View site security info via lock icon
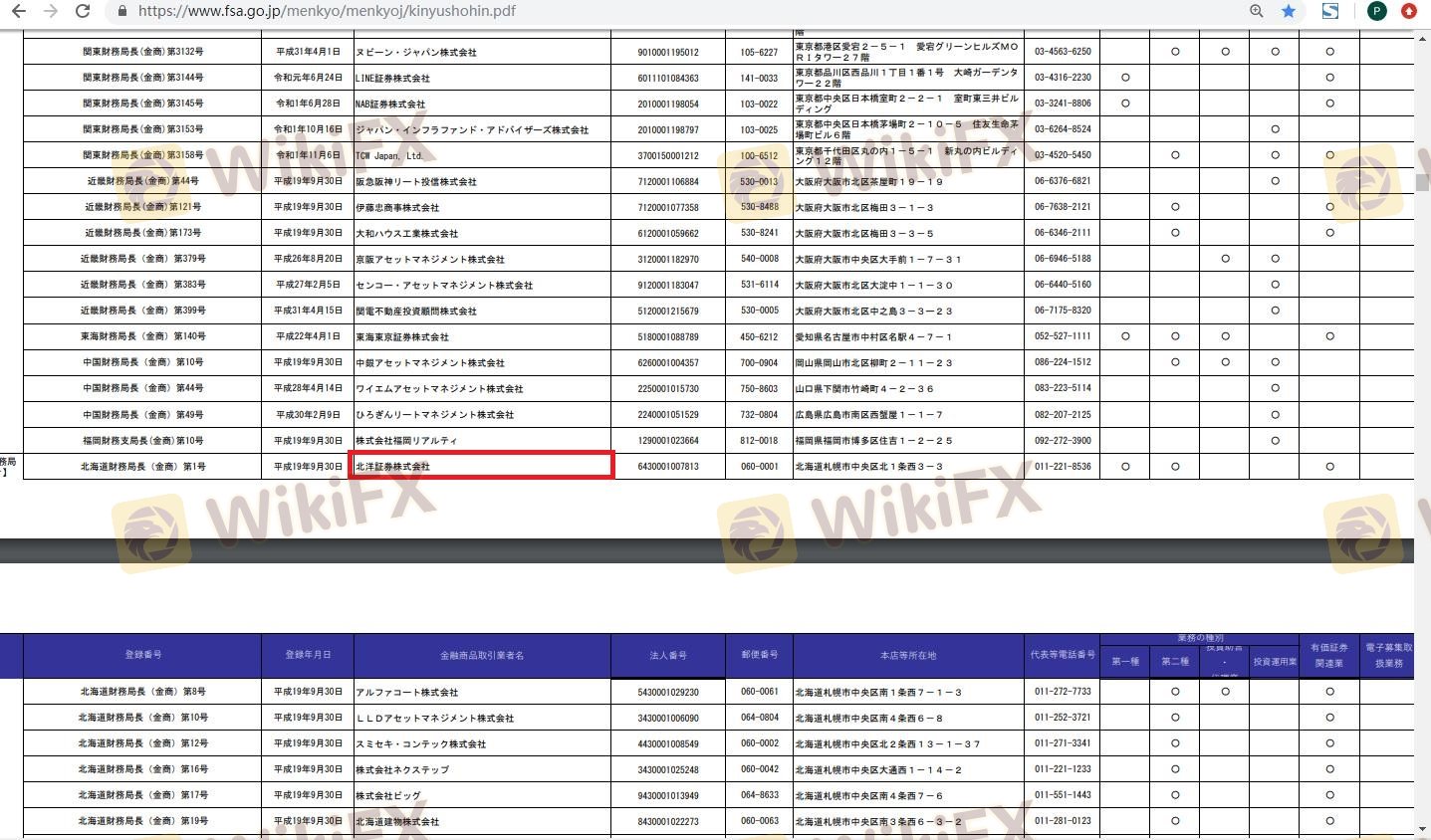The image size is (1431, 840). point(121,11)
